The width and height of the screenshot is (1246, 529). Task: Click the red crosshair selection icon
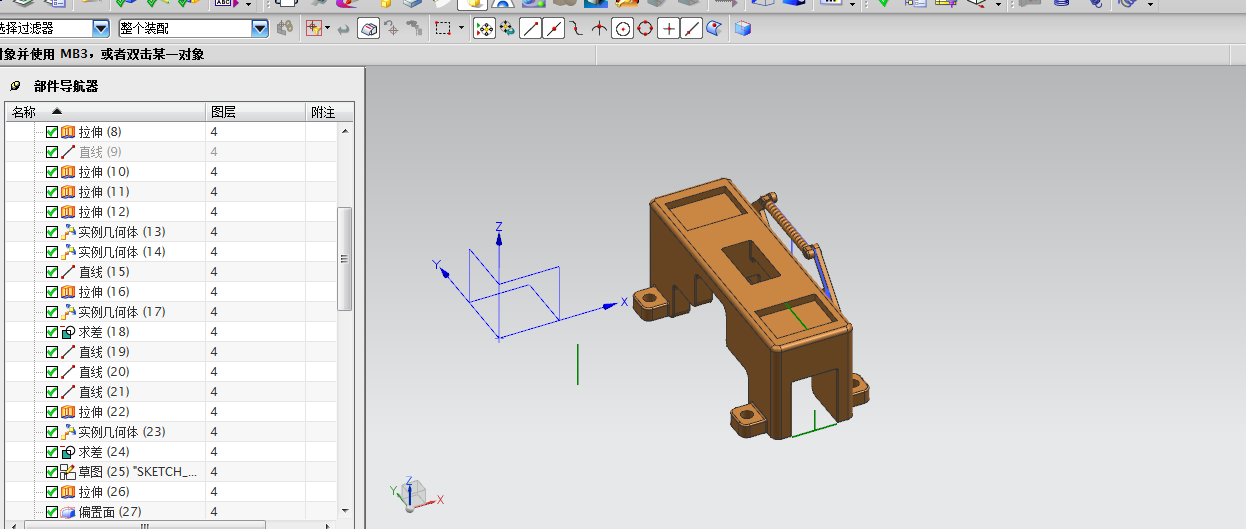(314, 29)
